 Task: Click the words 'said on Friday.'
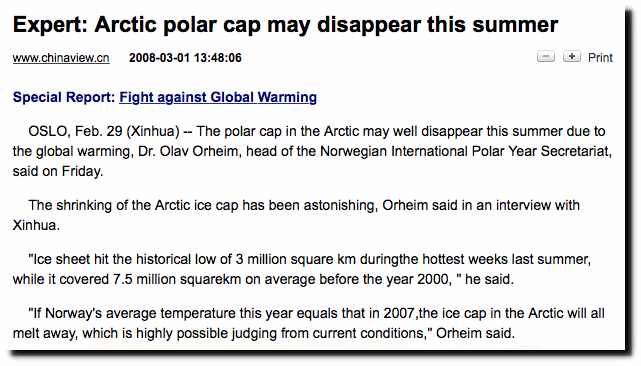58,171
